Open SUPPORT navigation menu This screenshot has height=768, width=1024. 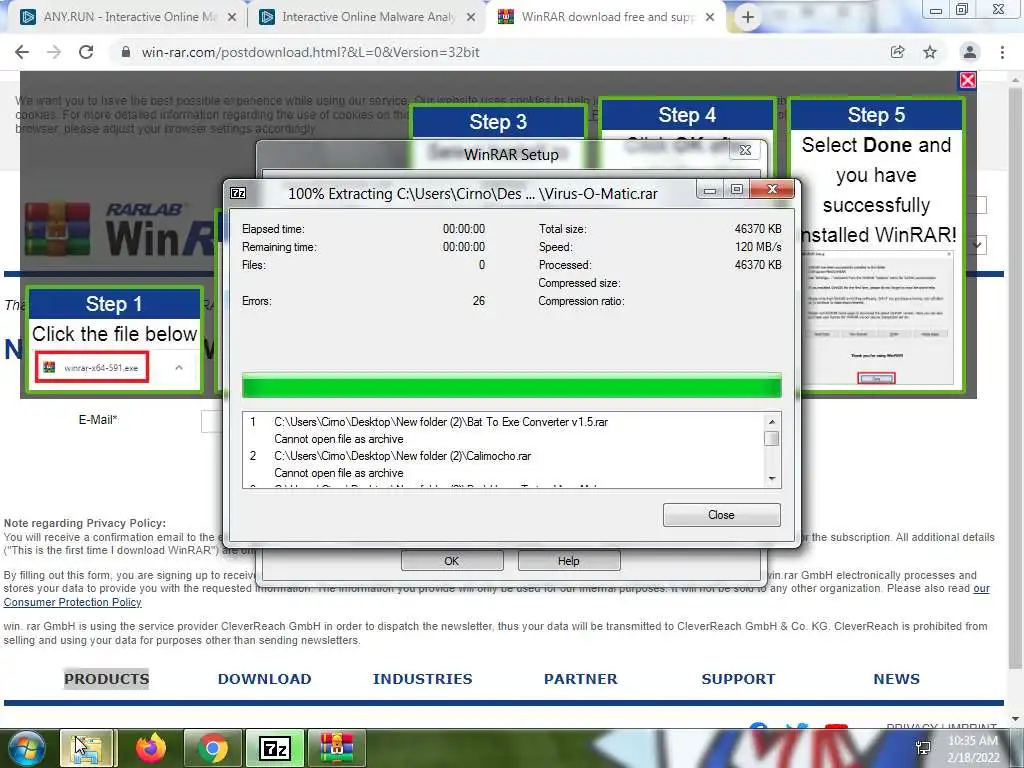(738, 679)
